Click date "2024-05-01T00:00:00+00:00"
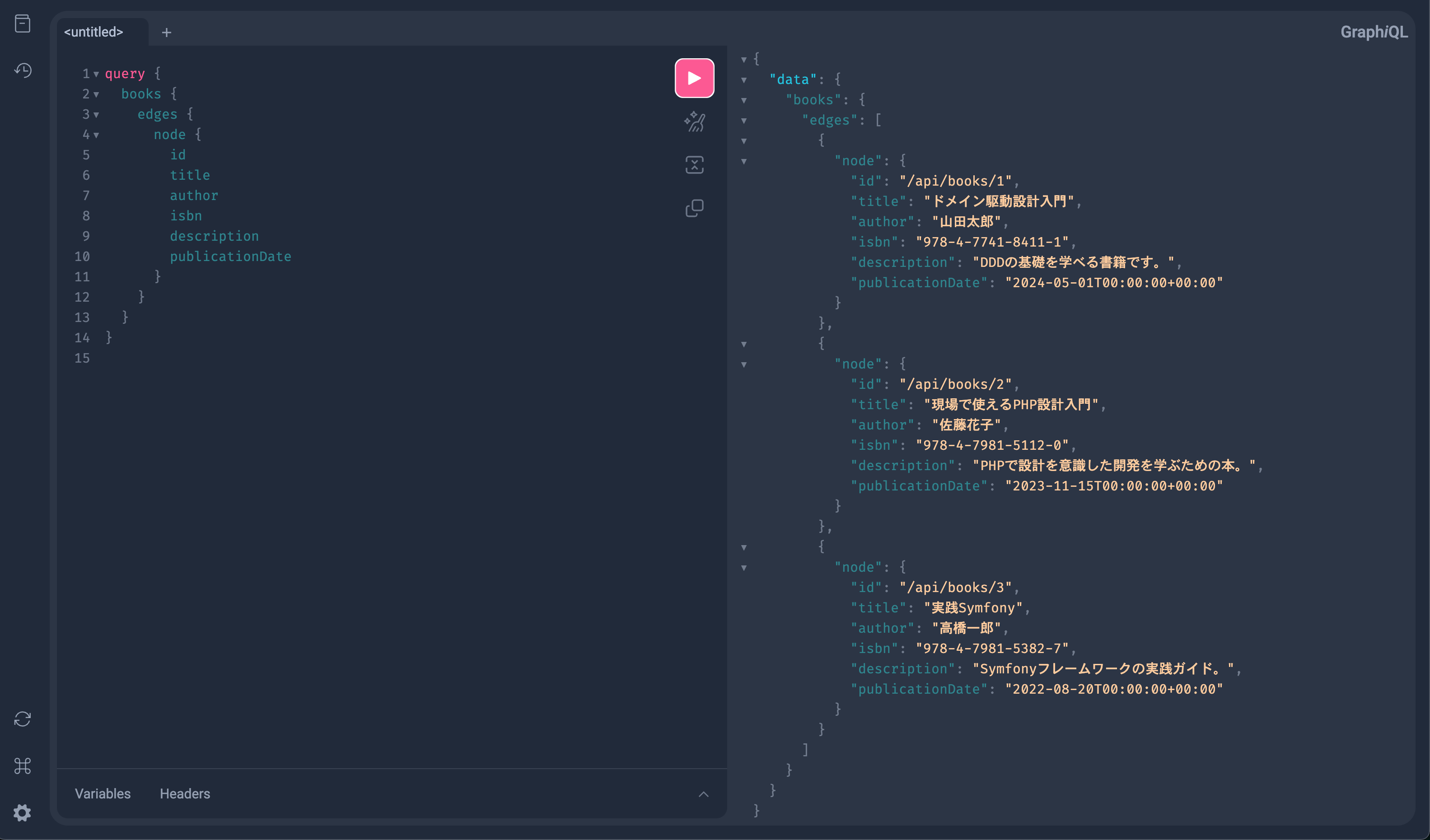Image resolution: width=1430 pixels, height=840 pixels. click(x=1114, y=283)
